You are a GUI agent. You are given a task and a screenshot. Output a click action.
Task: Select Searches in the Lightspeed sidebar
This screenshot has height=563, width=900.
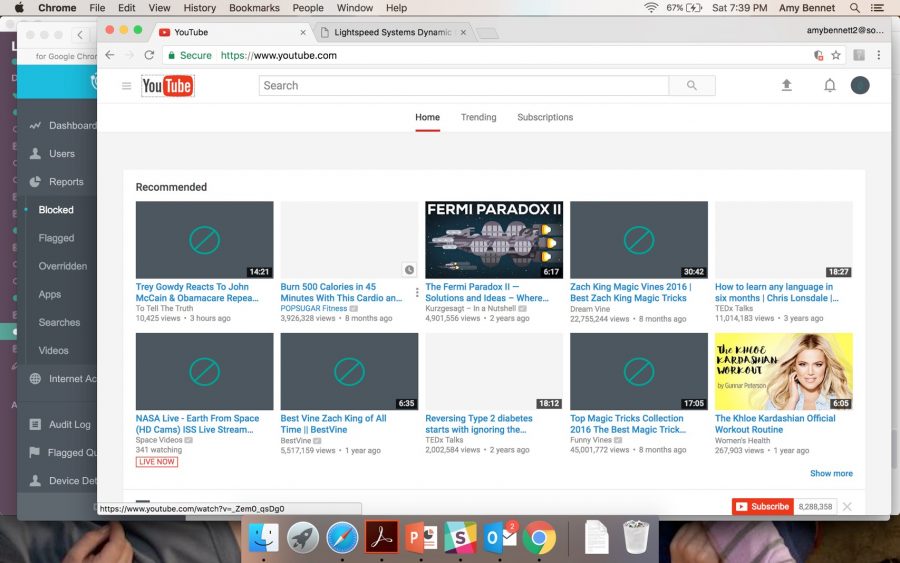[59, 322]
